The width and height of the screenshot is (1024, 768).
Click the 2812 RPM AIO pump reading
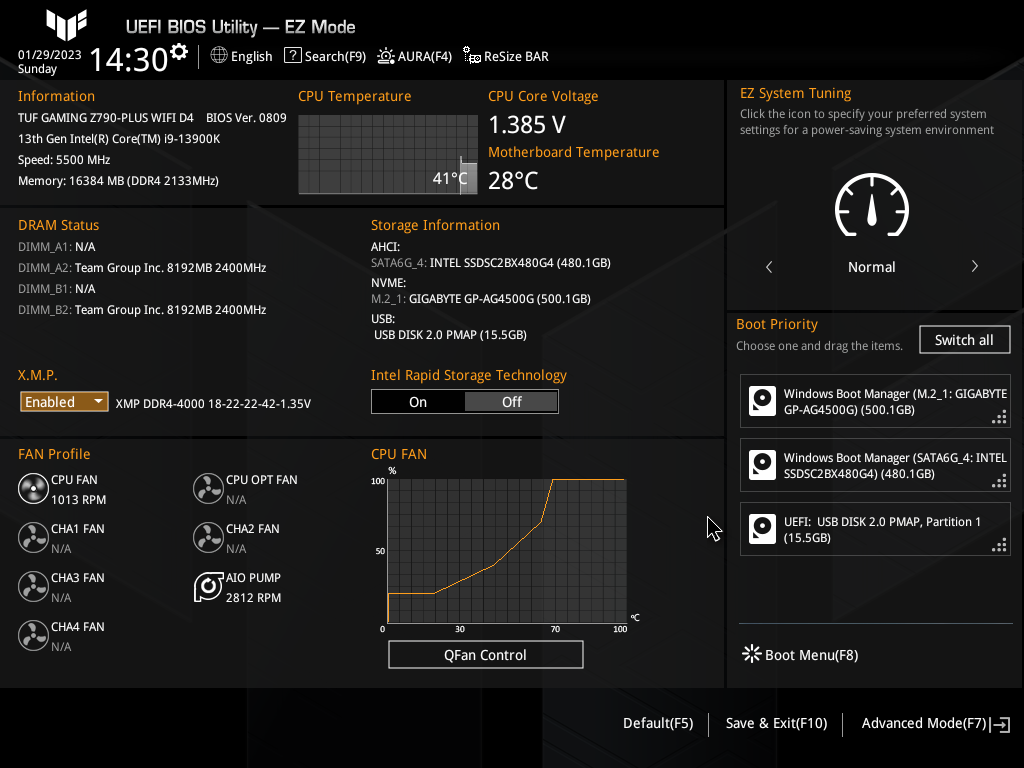tap(253, 598)
